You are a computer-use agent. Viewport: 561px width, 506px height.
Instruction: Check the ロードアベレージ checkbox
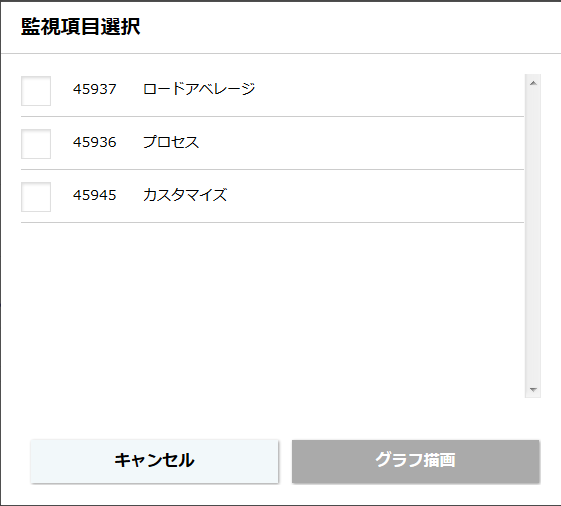(x=36, y=91)
